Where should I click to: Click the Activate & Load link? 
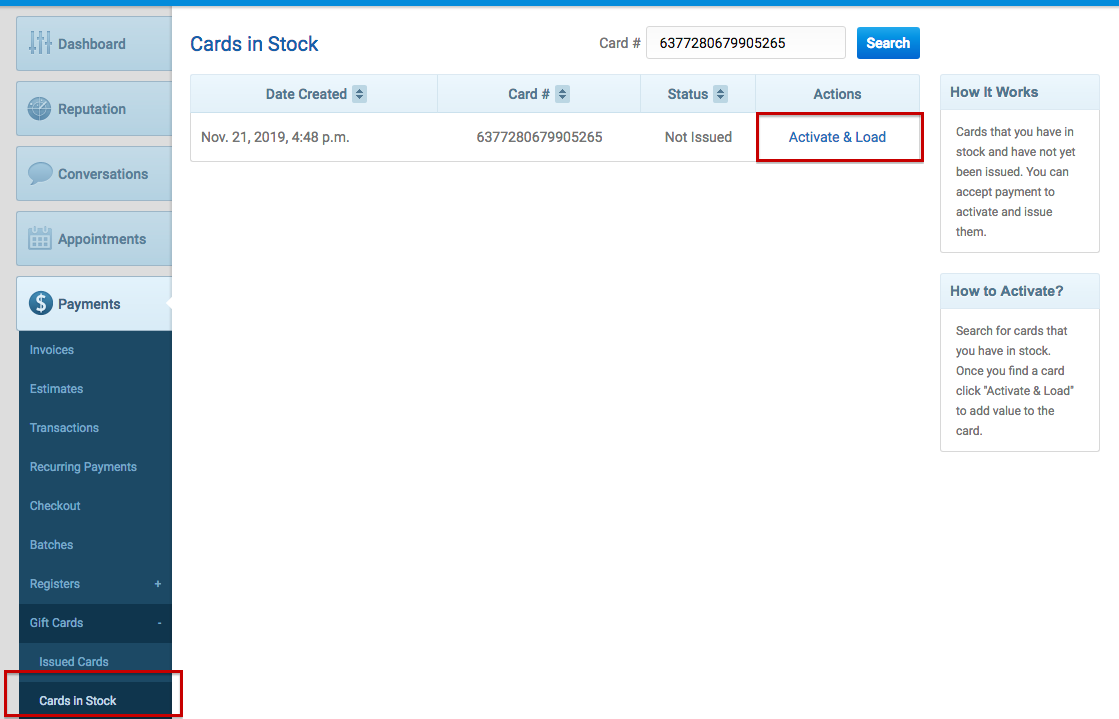[x=837, y=137]
